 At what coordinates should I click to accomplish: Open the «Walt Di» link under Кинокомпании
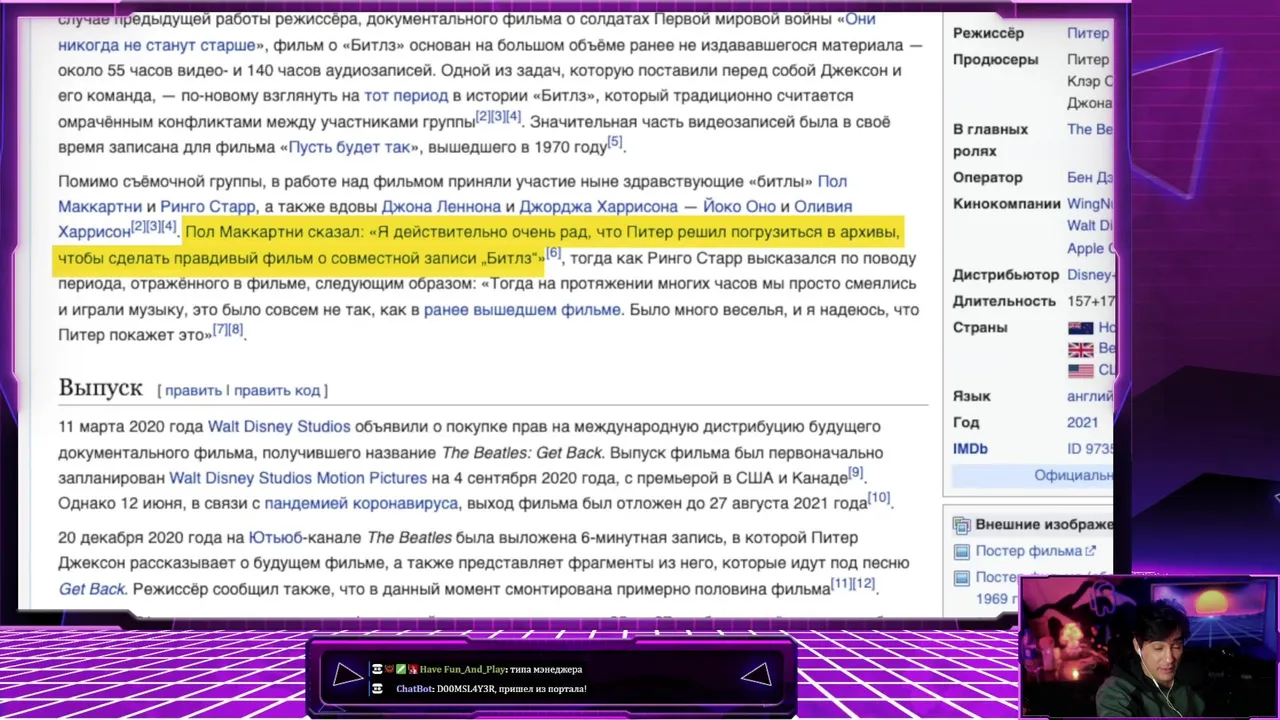tap(1090, 226)
